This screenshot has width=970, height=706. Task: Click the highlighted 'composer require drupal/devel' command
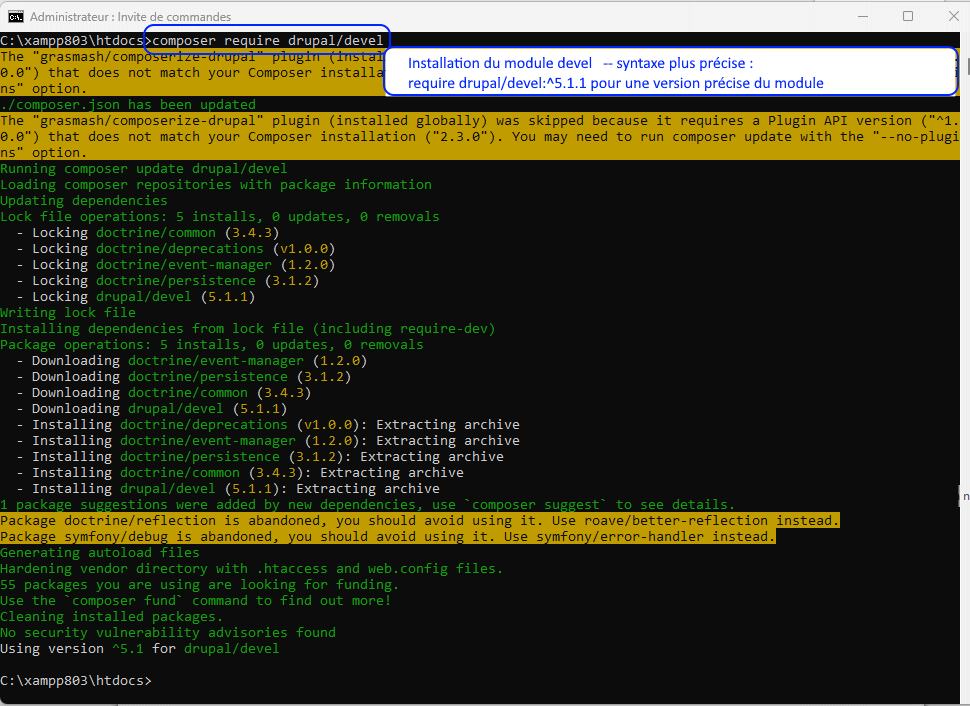[x=267, y=40]
